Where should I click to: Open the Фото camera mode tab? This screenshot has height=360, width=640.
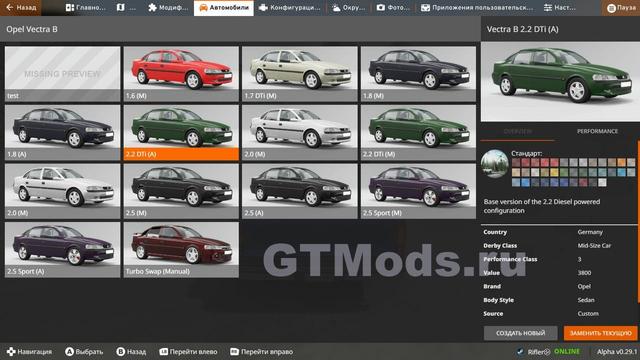(x=393, y=7)
